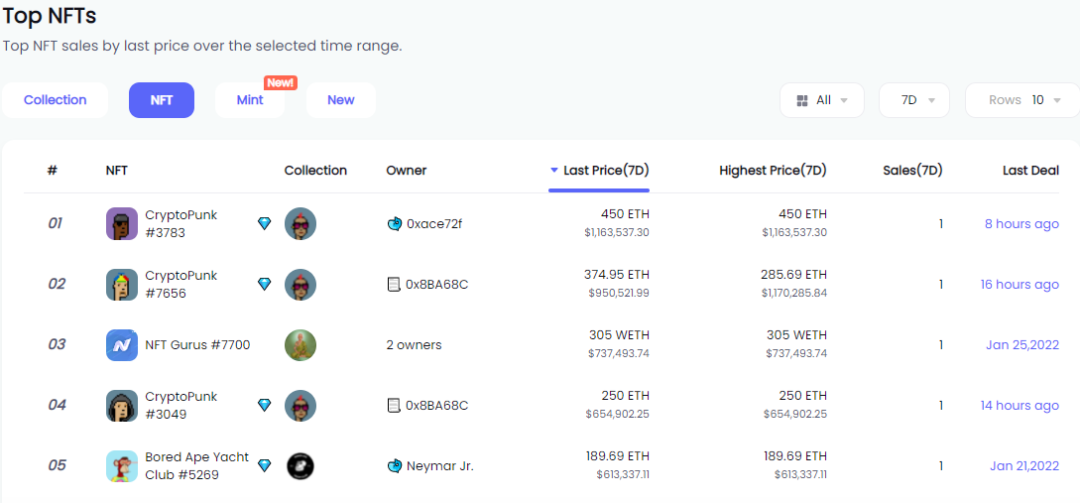Sort by the Last Price(7D) column header
This screenshot has height=503, width=1080.
click(x=599, y=170)
